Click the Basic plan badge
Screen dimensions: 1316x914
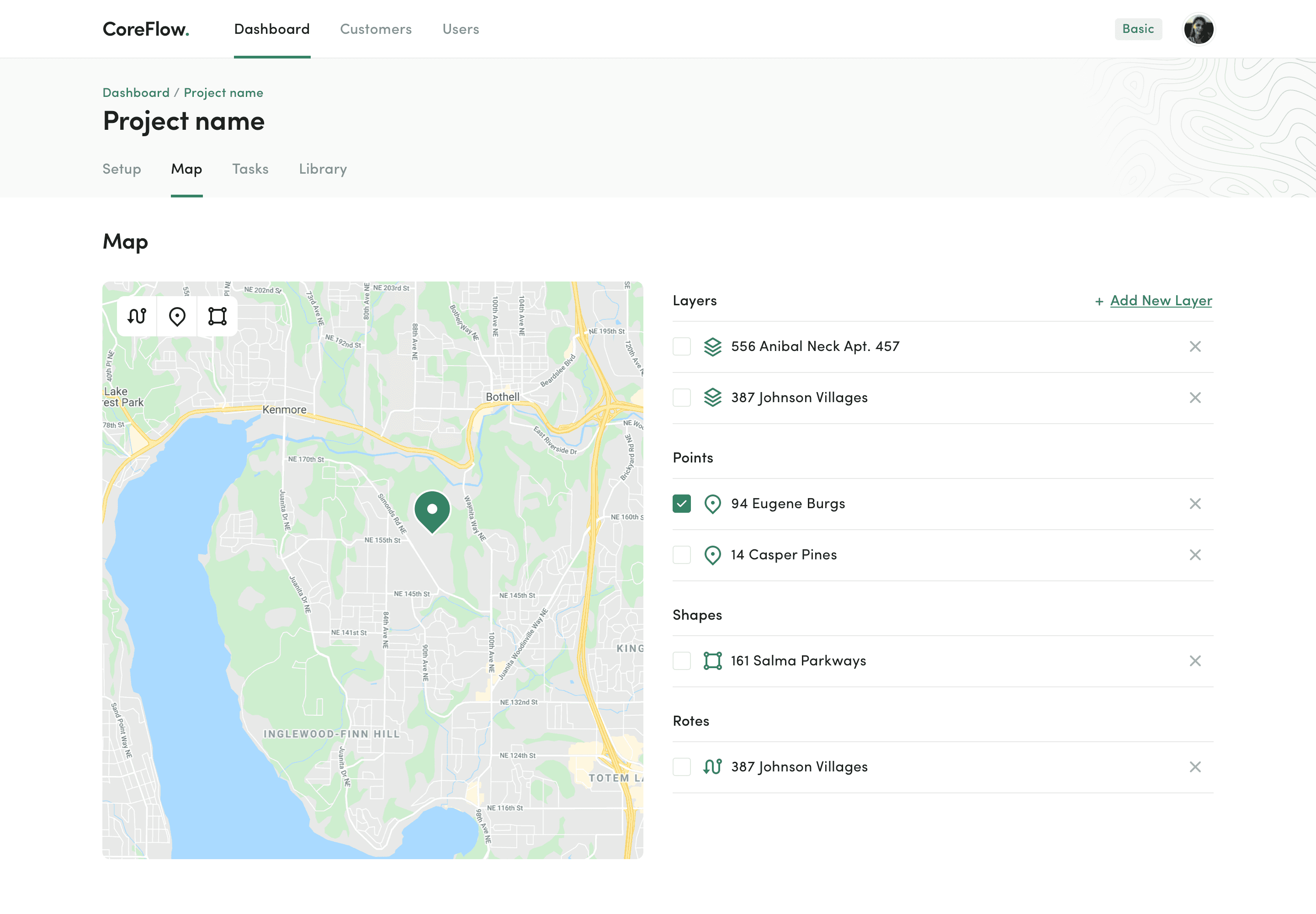click(x=1138, y=29)
